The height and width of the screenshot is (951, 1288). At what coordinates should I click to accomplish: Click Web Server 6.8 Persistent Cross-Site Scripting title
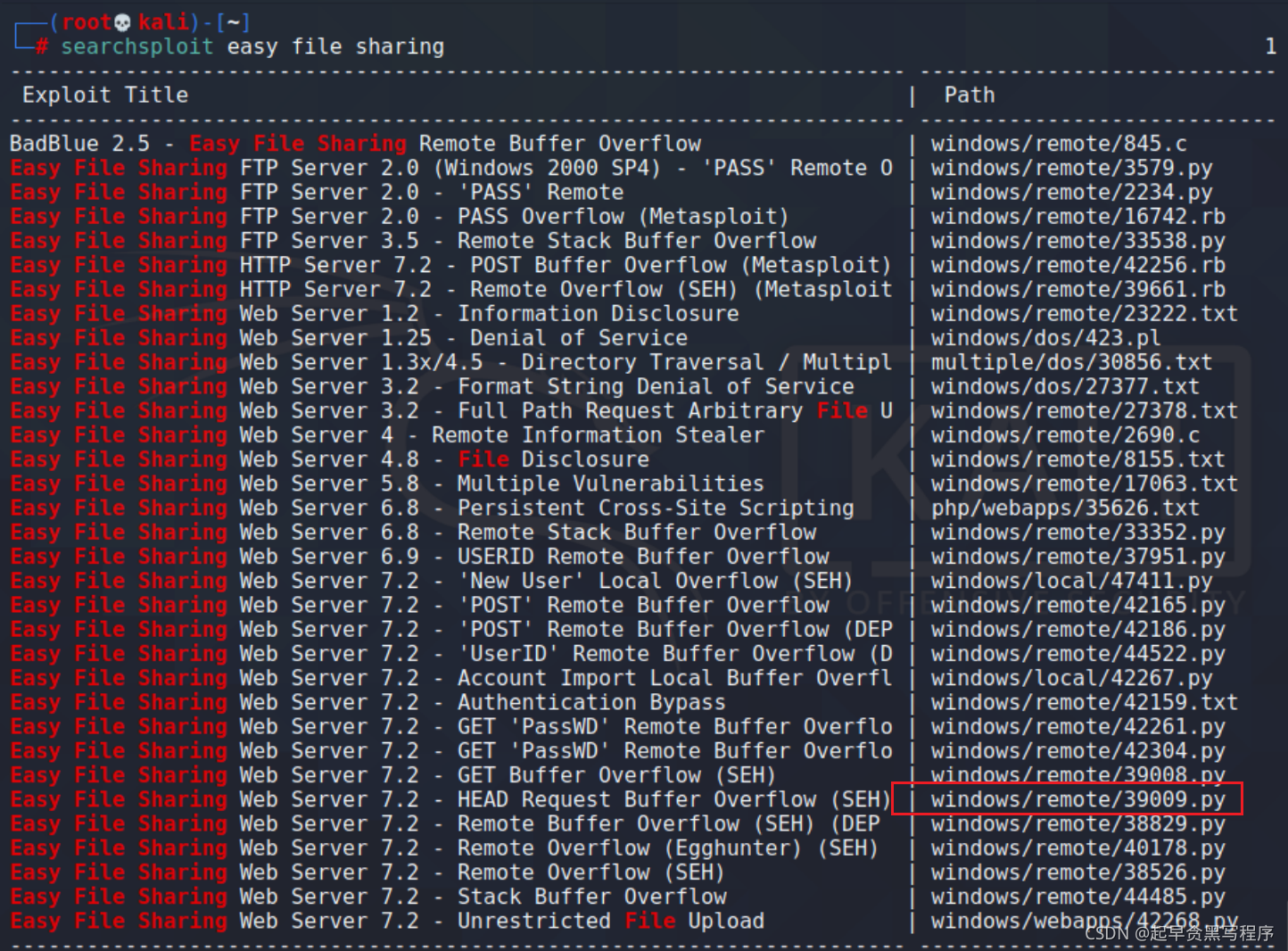point(432,508)
